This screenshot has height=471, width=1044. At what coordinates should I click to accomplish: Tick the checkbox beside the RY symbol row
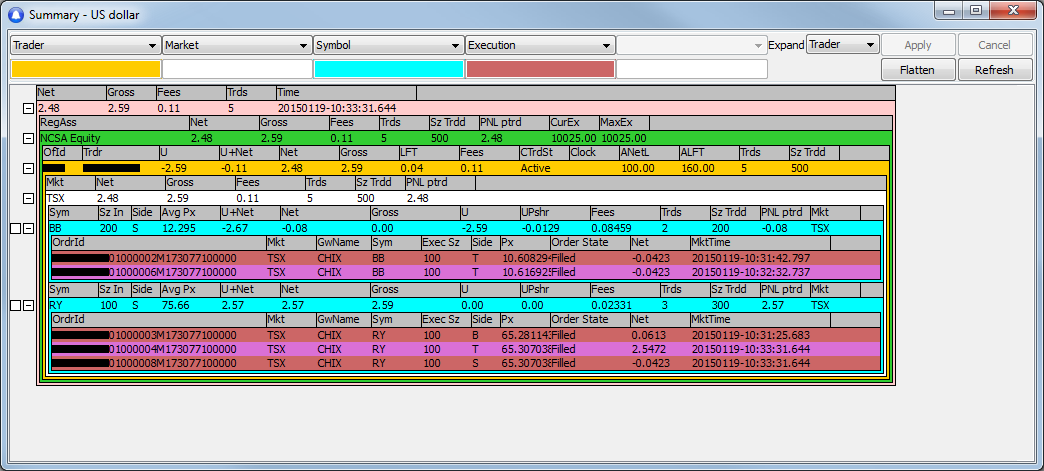click(x=14, y=305)
